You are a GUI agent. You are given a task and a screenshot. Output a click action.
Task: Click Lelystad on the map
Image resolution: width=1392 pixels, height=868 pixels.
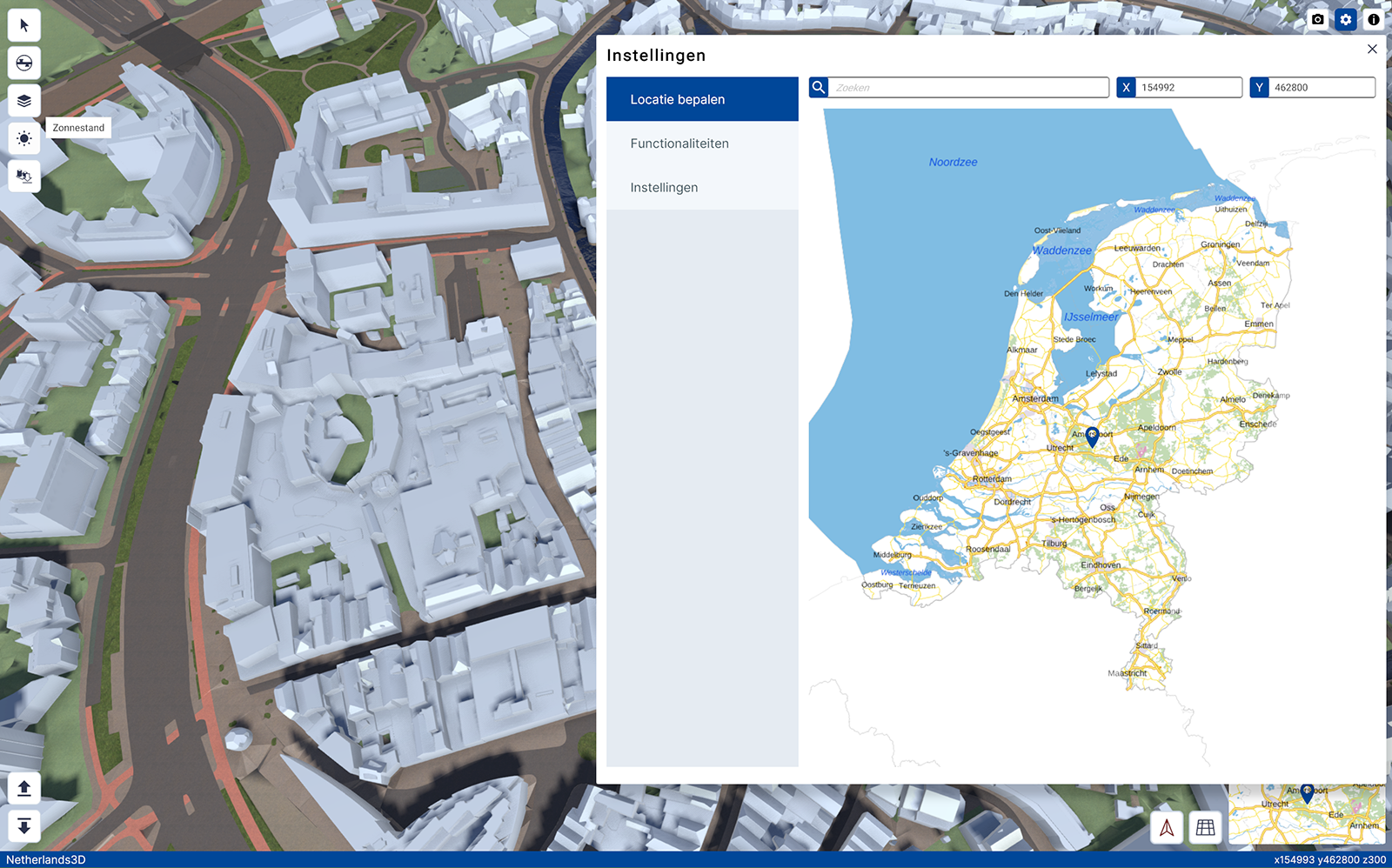[x=1101, y=373]
